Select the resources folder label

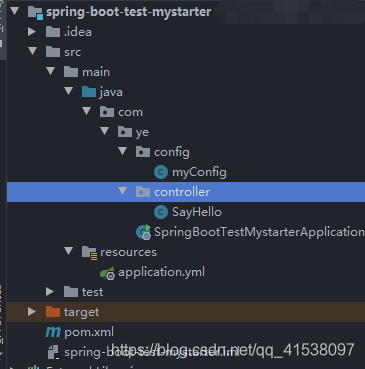[x=128, y=252]
